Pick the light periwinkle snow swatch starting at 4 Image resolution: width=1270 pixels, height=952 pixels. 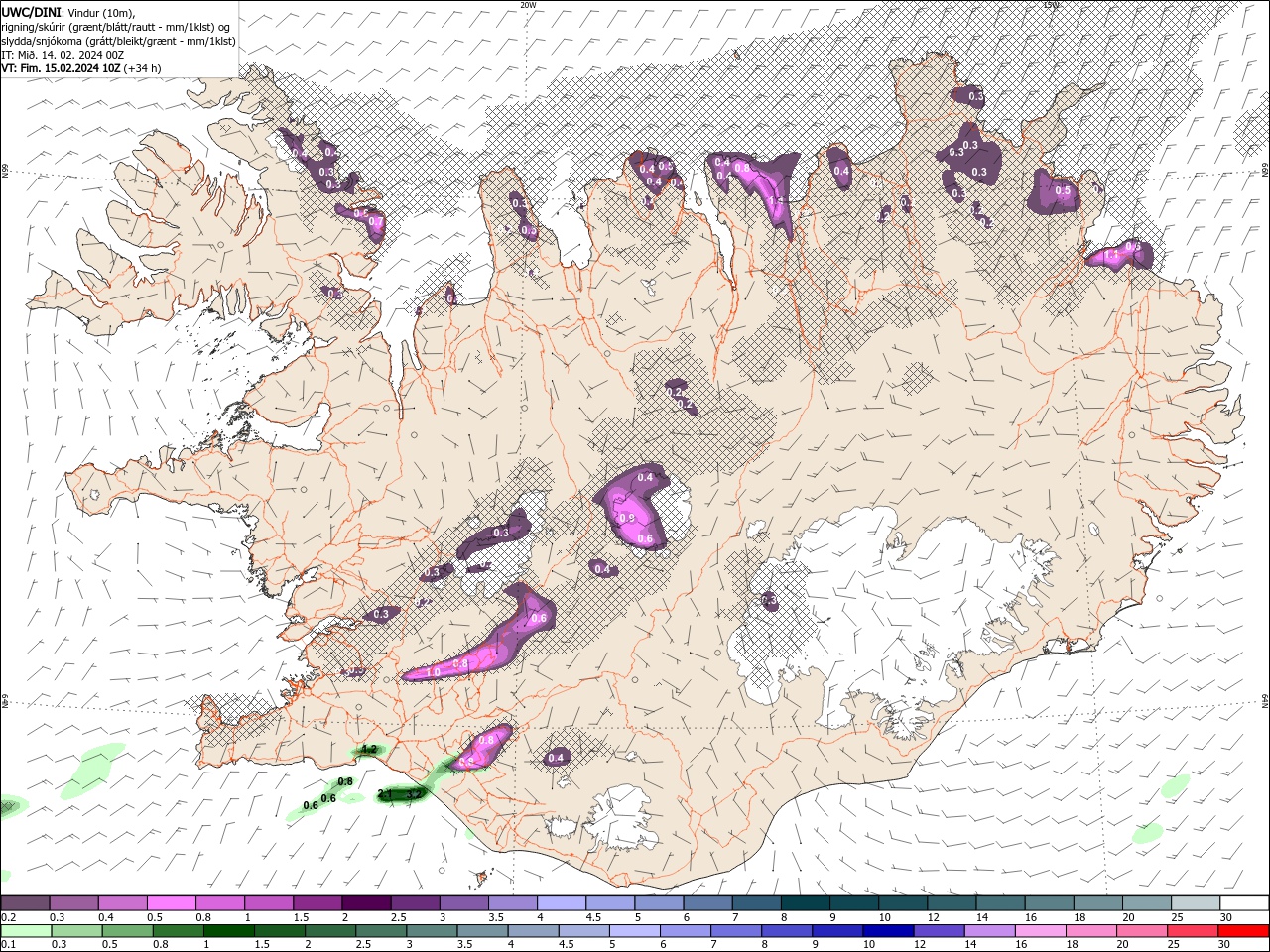click(561, 903)
